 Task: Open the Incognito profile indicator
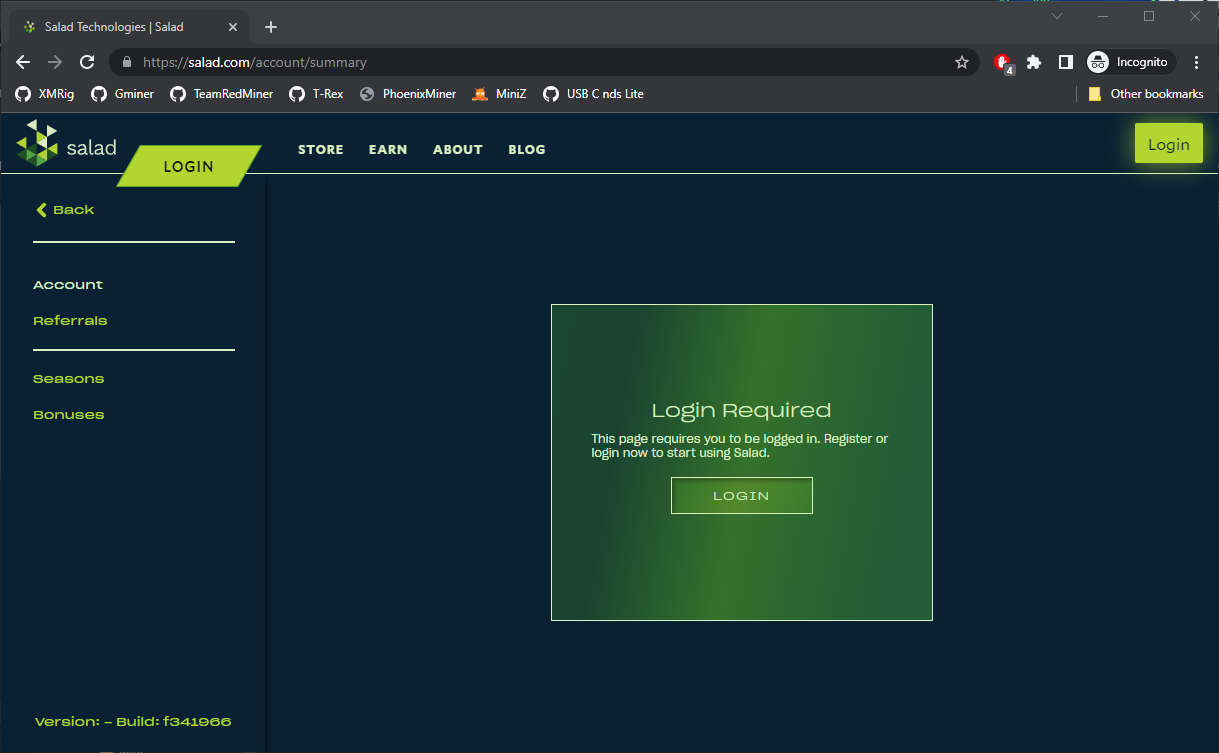coord(1130,62)
